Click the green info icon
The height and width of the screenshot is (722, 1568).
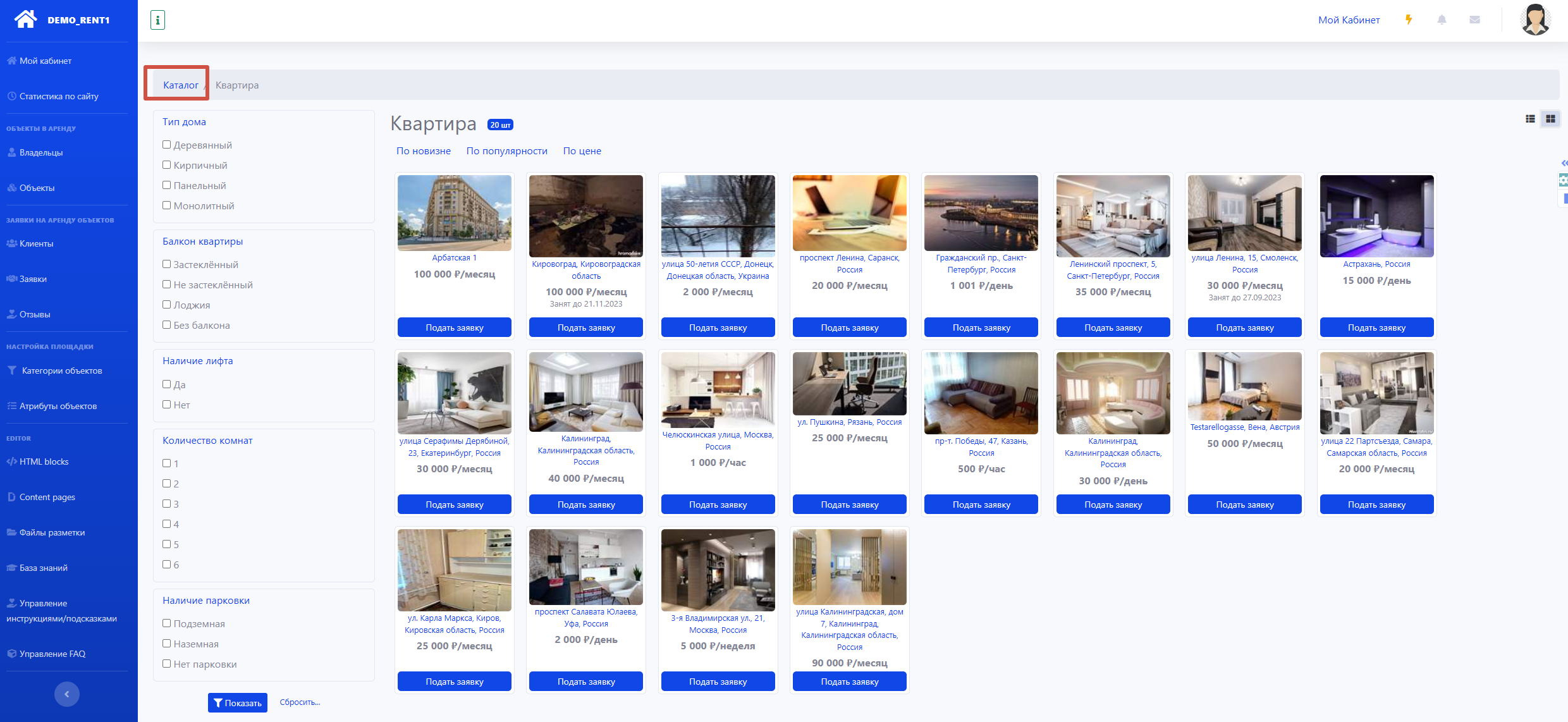[157, 20]
